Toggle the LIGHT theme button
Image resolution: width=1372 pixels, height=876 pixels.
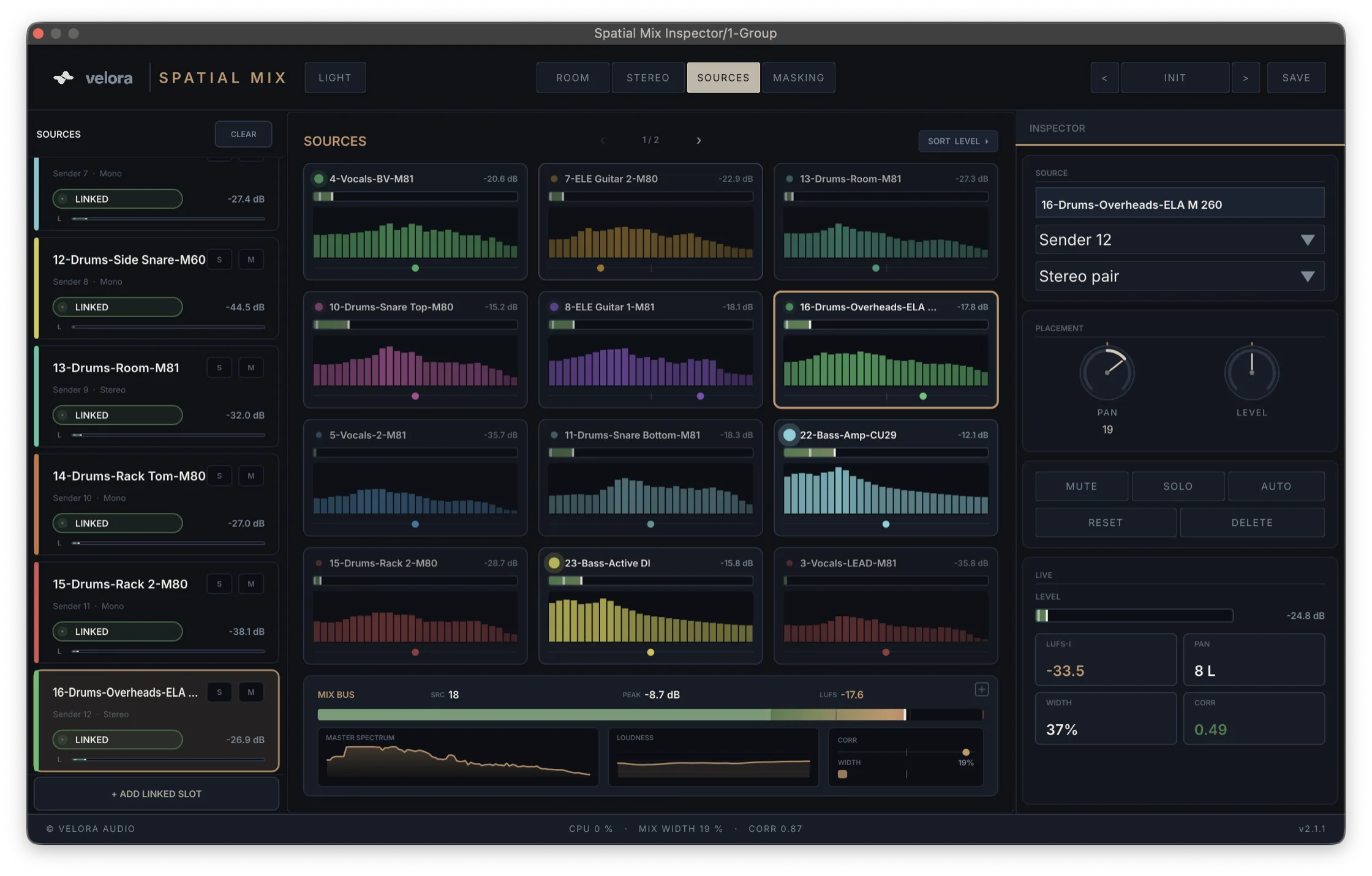pyautogui.click(x=335, y=78)
